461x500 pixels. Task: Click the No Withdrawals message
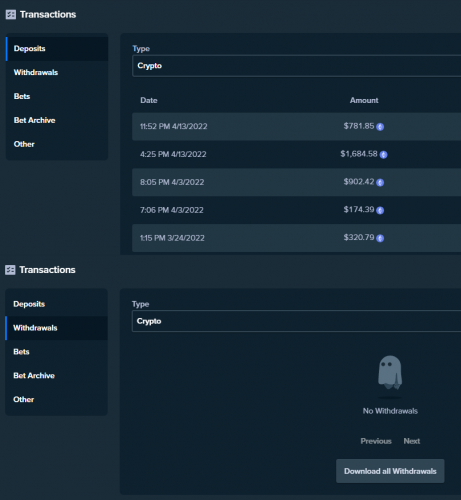[x=390, y=411]
